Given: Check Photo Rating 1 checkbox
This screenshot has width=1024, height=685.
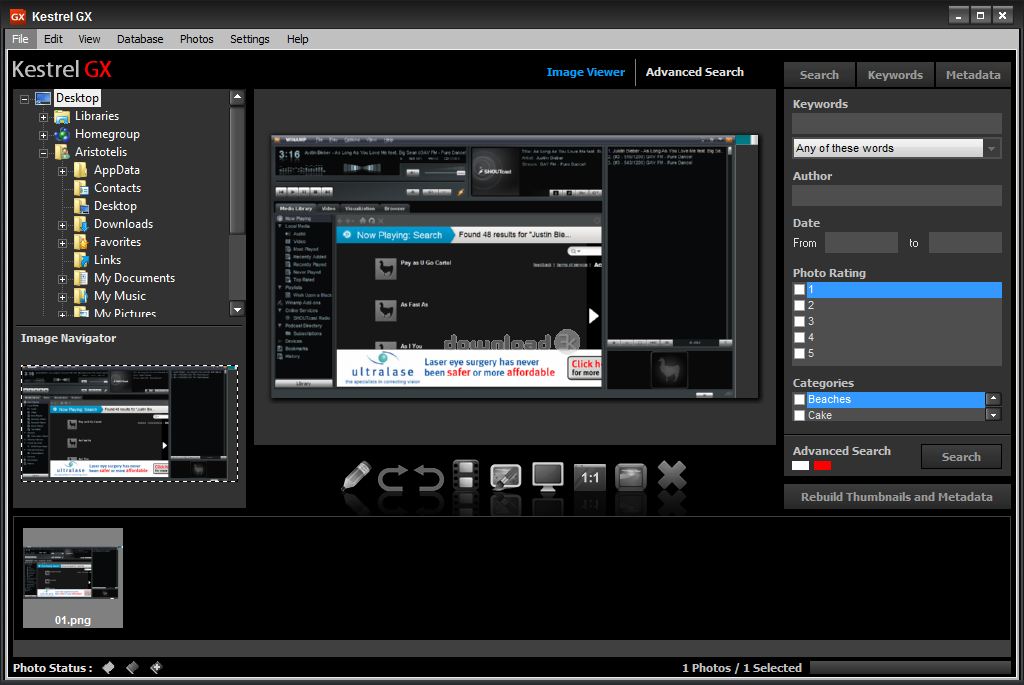Looking at the screenshot, I should (799, 289).
